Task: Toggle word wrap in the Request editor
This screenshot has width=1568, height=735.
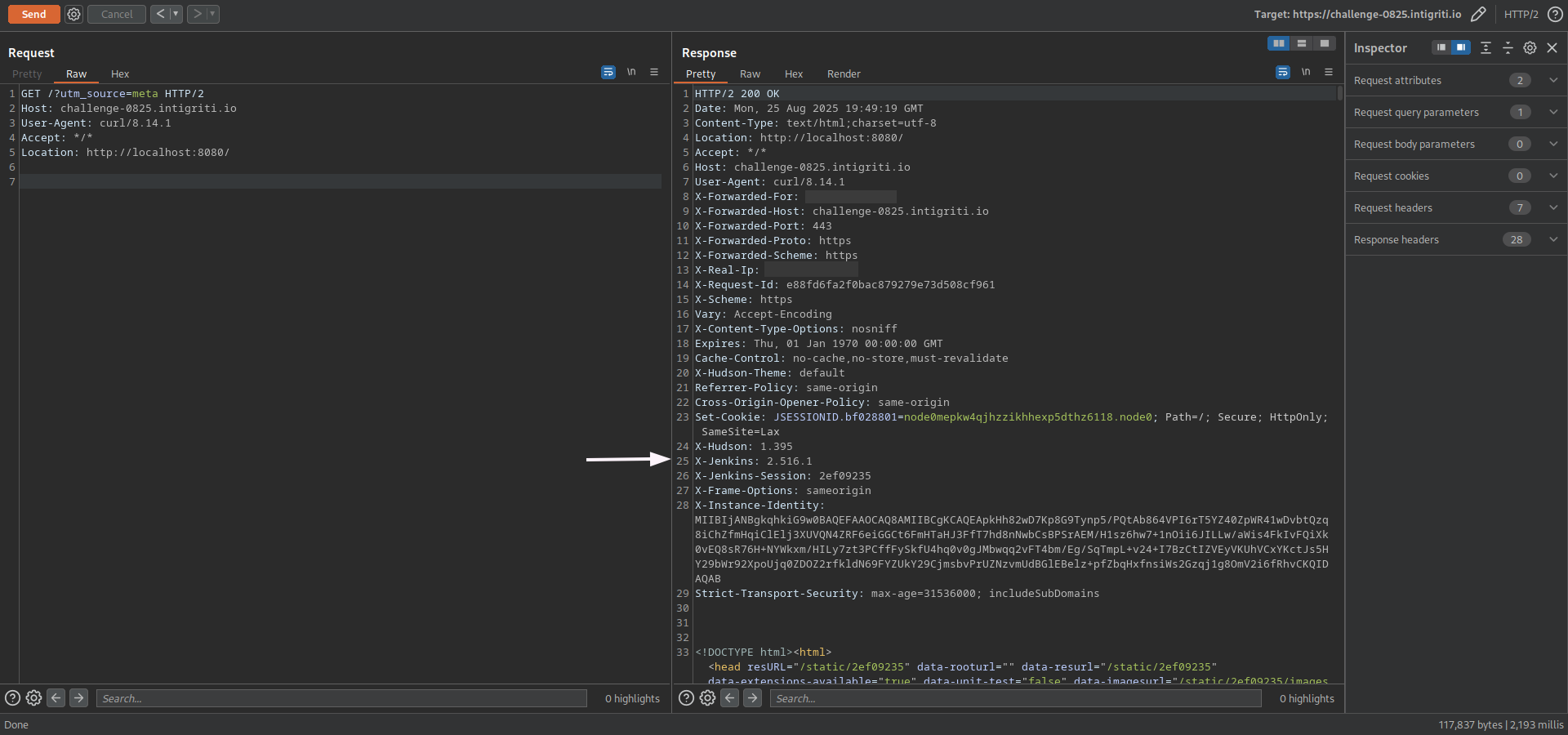Action: (608, 73)
